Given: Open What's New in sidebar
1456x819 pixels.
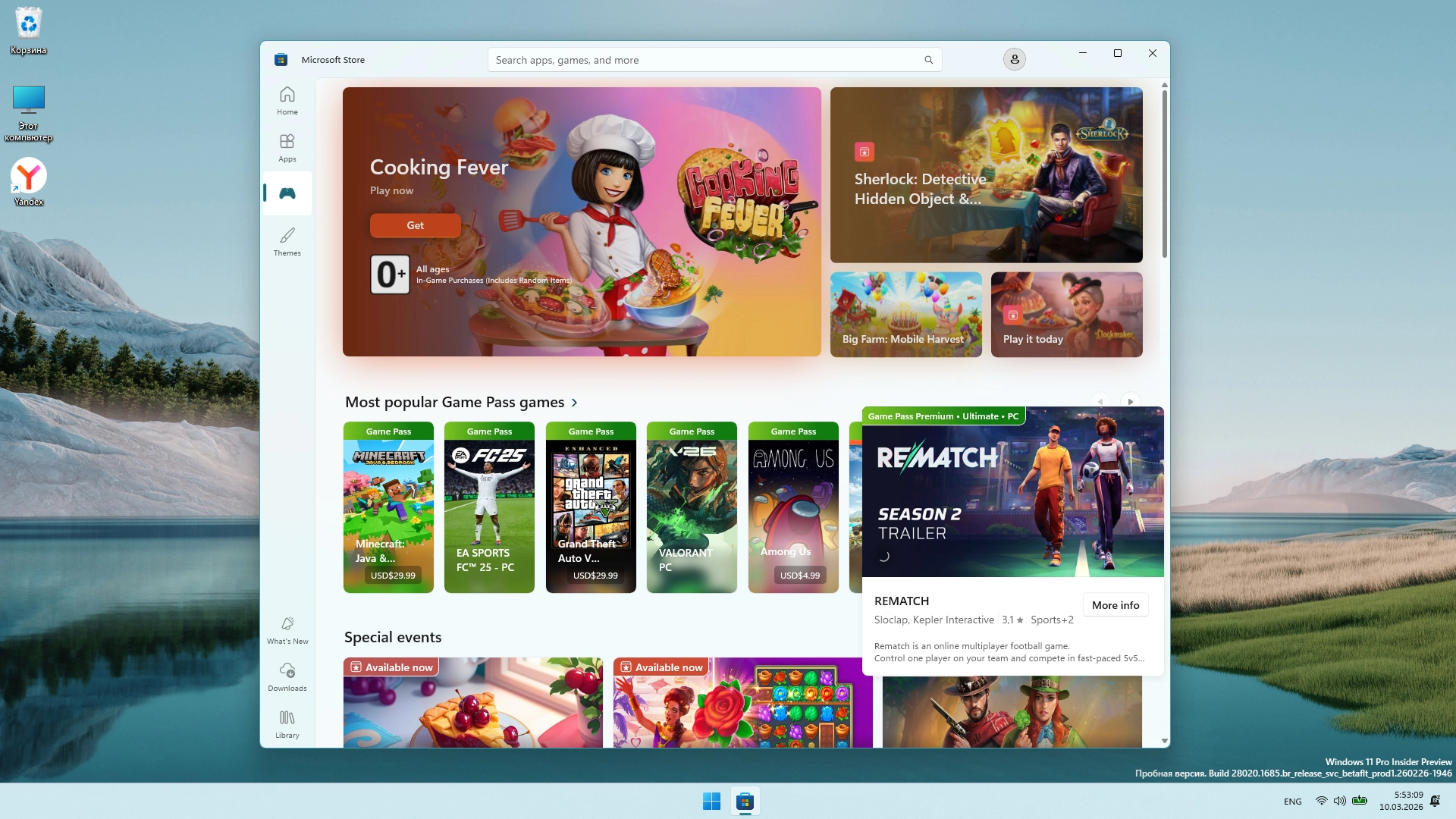Looking at the screenshot, I should click(287, 629).
